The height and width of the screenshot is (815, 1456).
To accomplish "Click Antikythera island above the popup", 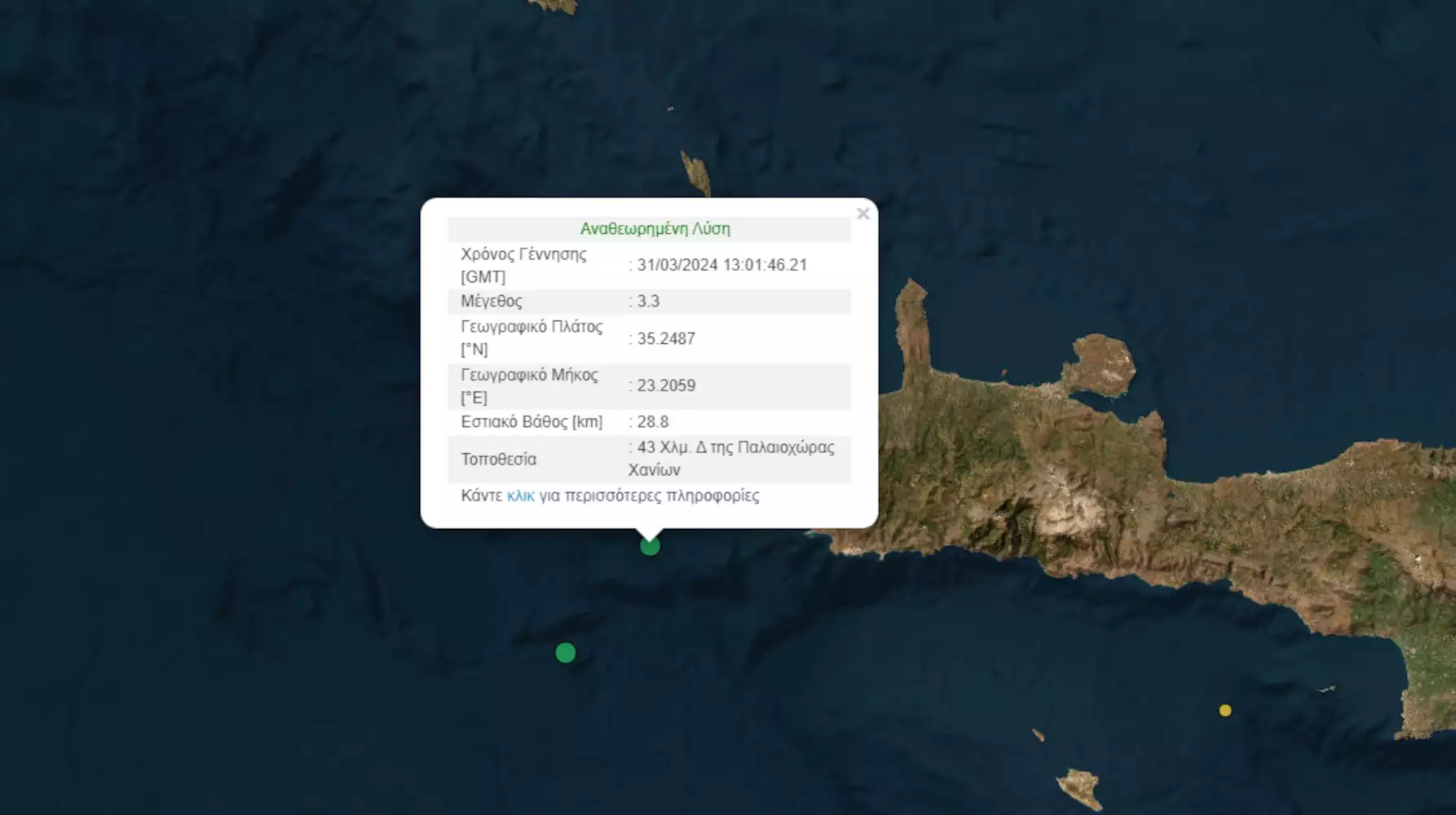I will coord(695,173).
